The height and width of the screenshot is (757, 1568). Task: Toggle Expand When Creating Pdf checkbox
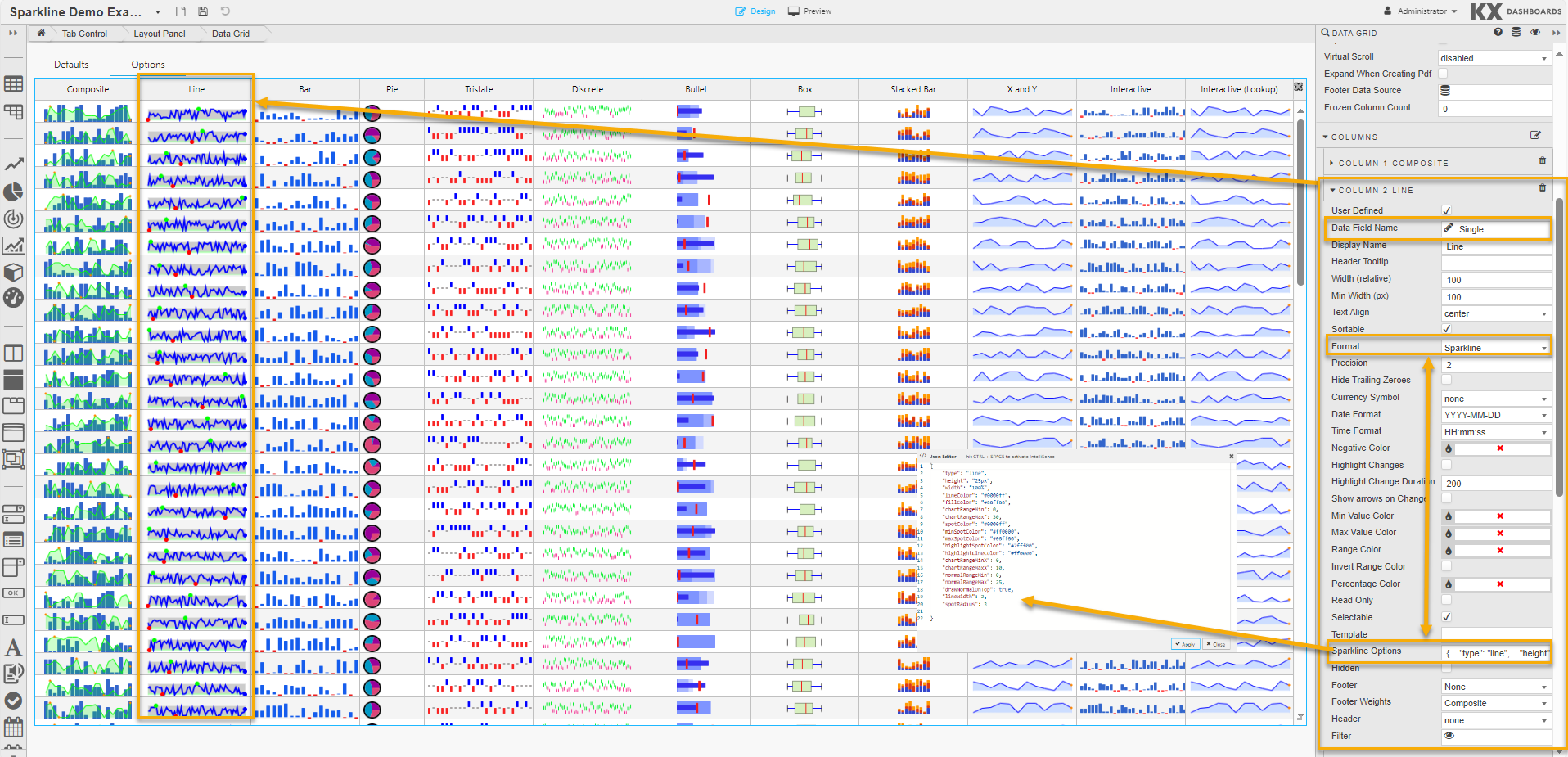click(x=1443, y=74)
